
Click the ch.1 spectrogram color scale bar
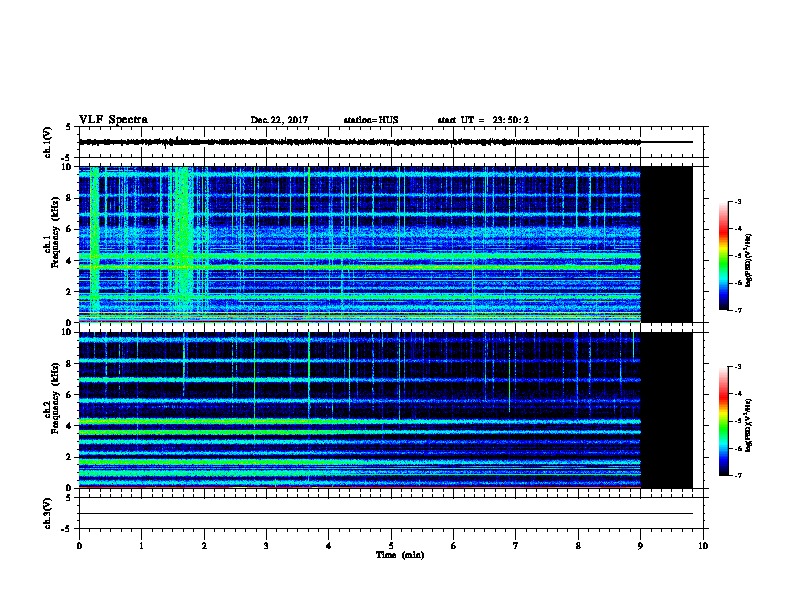pos(724,256)
